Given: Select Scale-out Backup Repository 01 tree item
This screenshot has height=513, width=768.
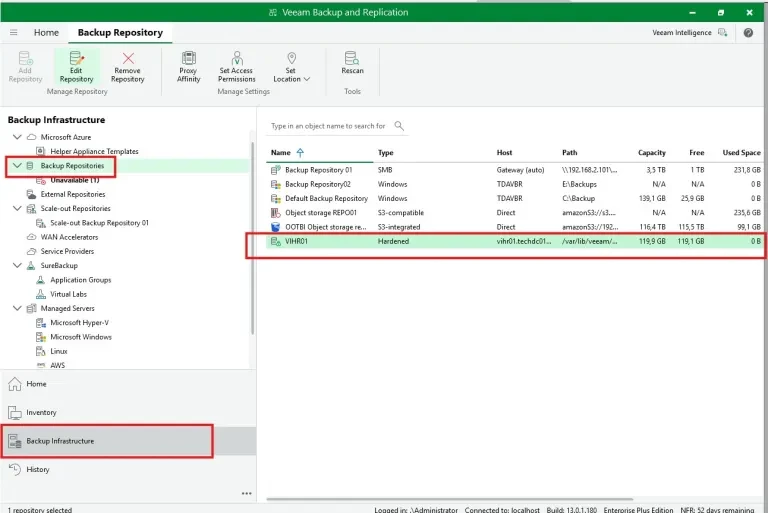Looking at the screenshot, I should tap(99, 223).
